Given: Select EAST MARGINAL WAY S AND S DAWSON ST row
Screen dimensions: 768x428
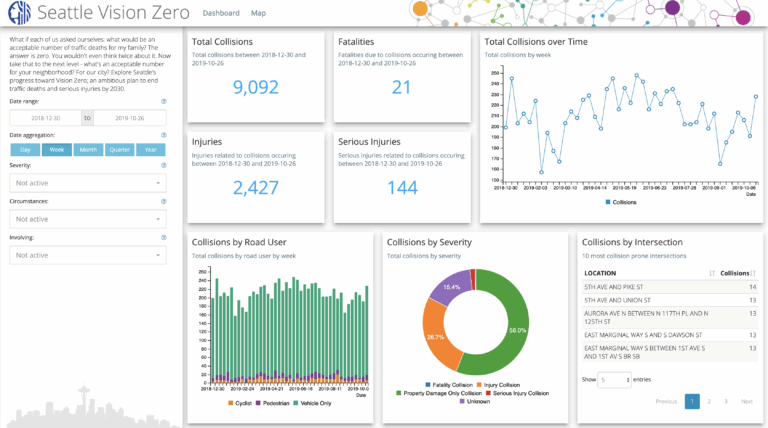Looking at the screenshot, I should 670,335.
